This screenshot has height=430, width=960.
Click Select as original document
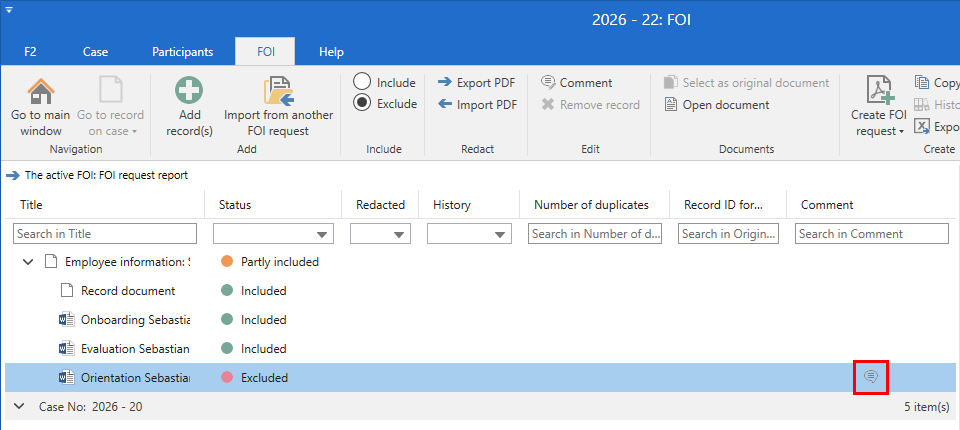(x=746, y=83)
